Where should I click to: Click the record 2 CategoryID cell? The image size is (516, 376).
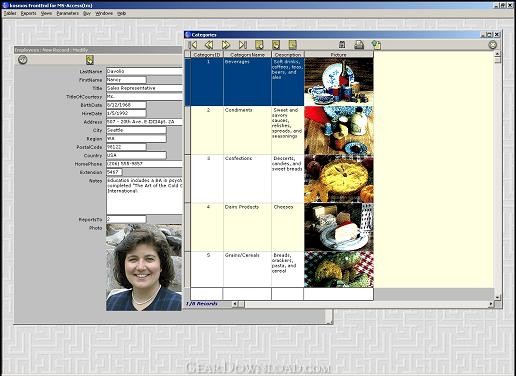pos(207,130)
